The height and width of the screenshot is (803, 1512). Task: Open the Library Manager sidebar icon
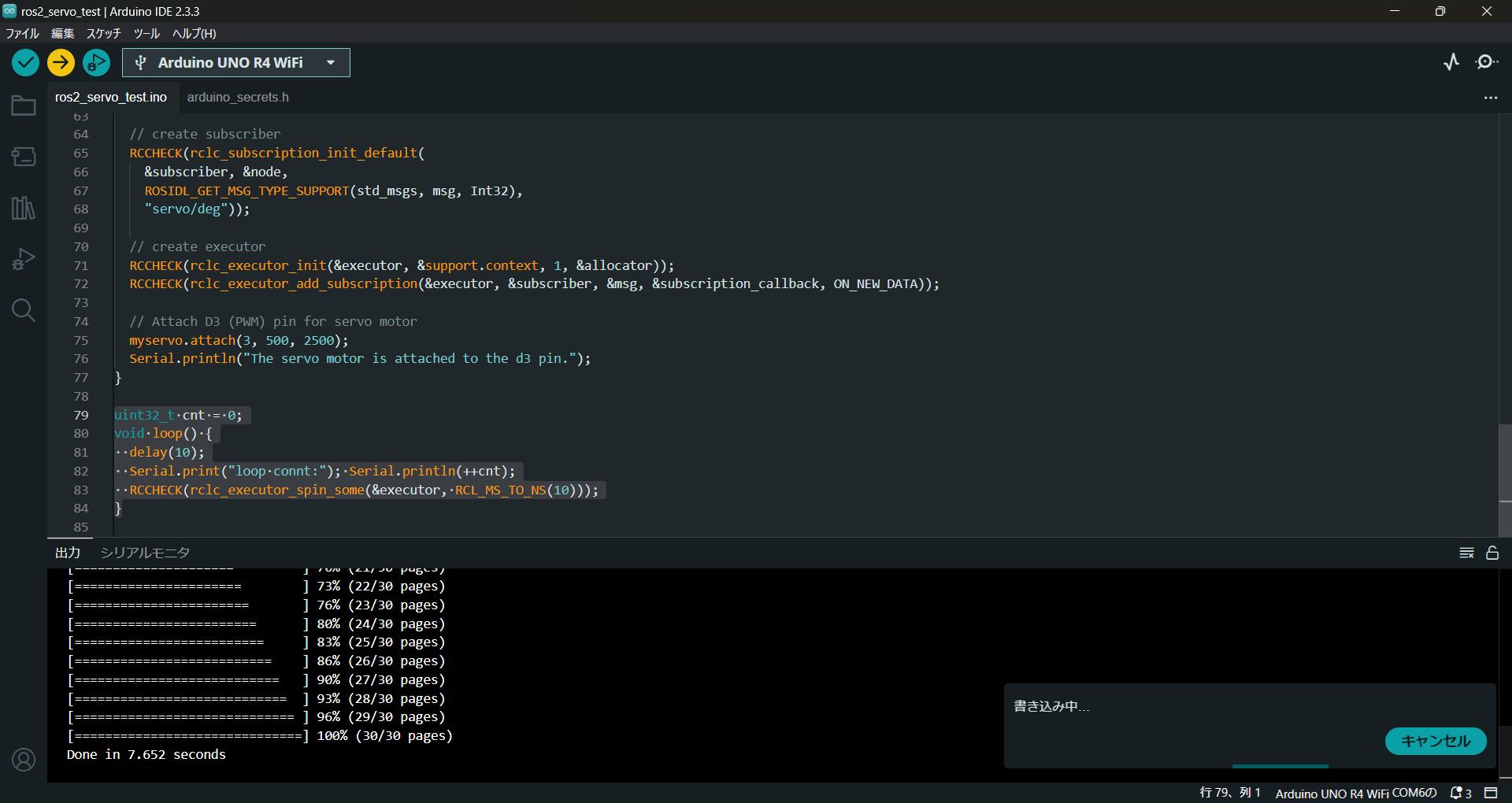pos(24,208)
